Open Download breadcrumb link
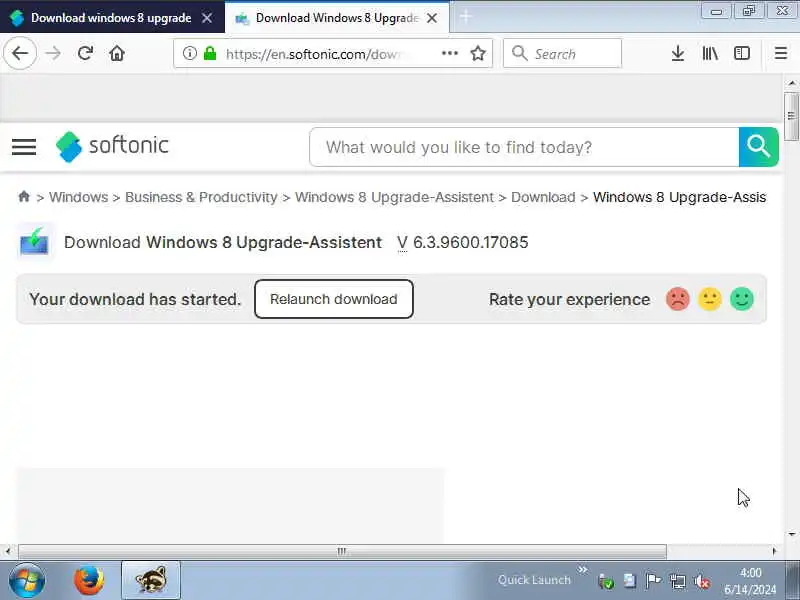 tap(543, 197)
